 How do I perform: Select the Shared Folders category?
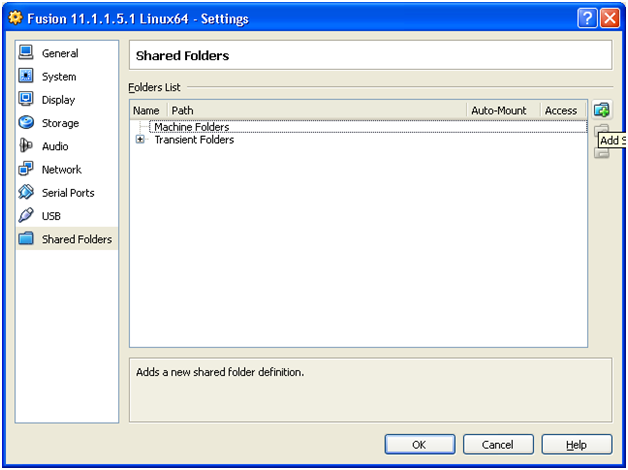pos(67,239)
